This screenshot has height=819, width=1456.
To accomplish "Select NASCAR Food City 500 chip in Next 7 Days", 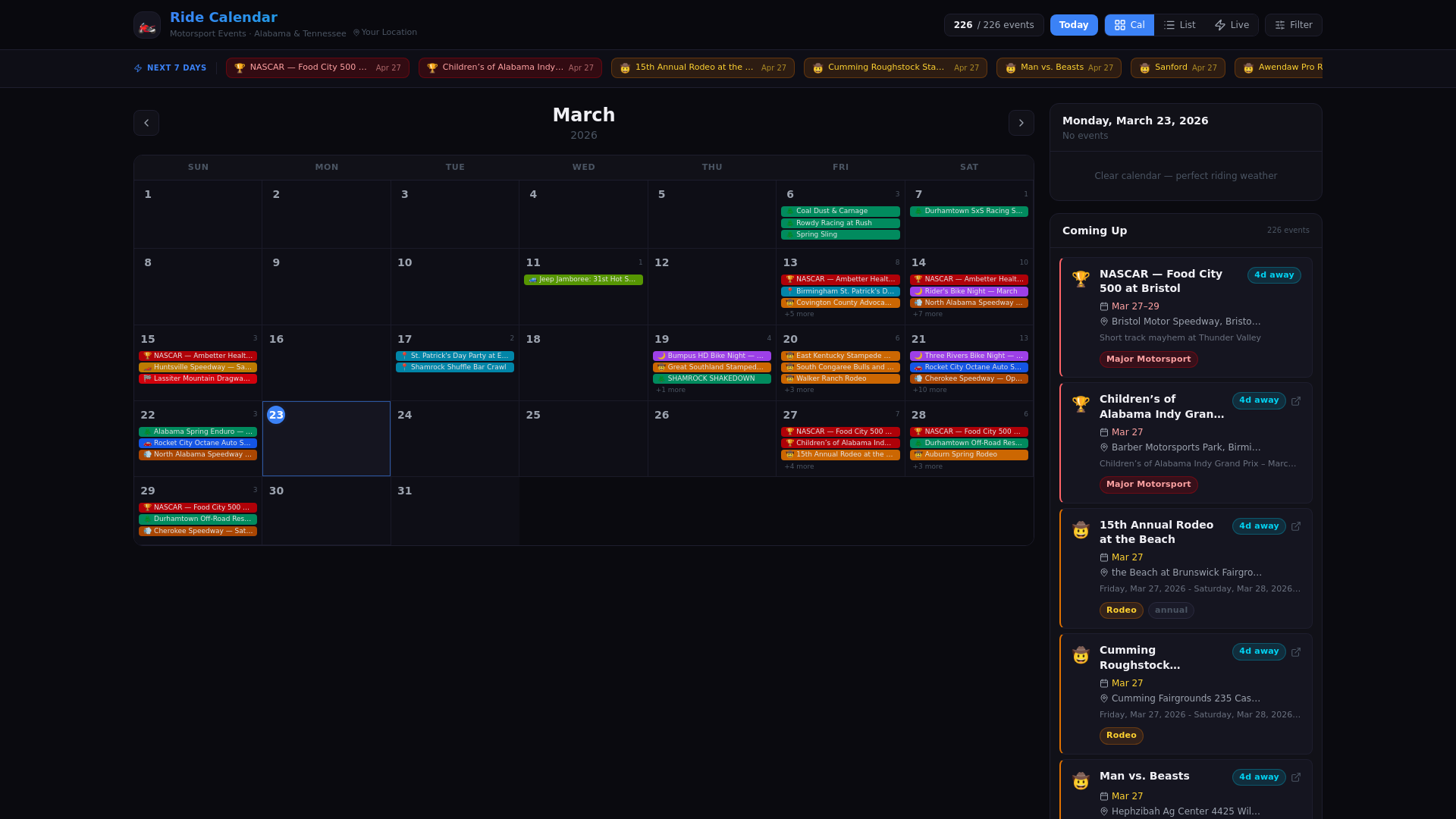I will pos(317,67).
